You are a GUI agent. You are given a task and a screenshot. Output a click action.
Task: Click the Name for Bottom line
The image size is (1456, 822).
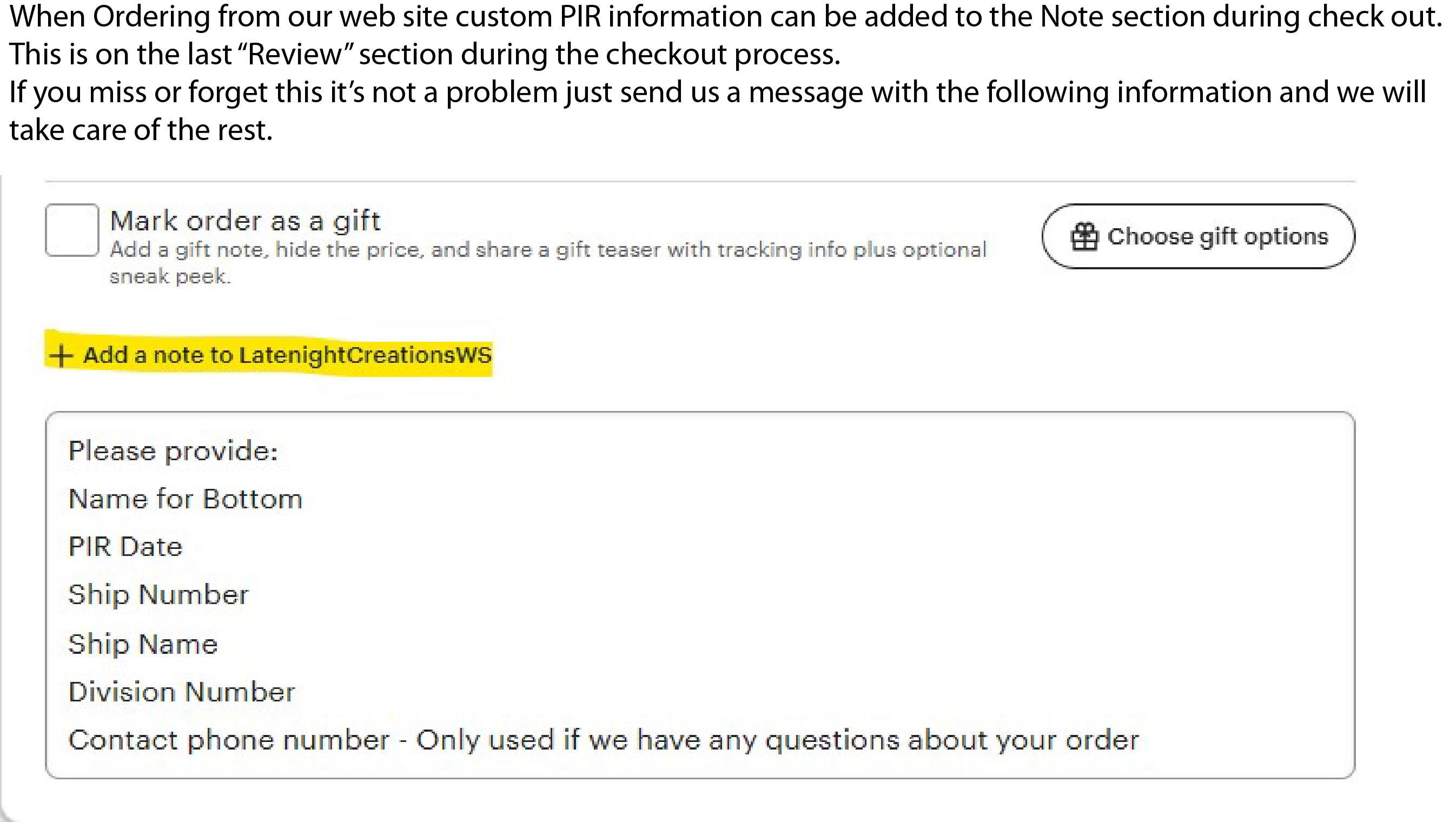[x=186, y=499]
